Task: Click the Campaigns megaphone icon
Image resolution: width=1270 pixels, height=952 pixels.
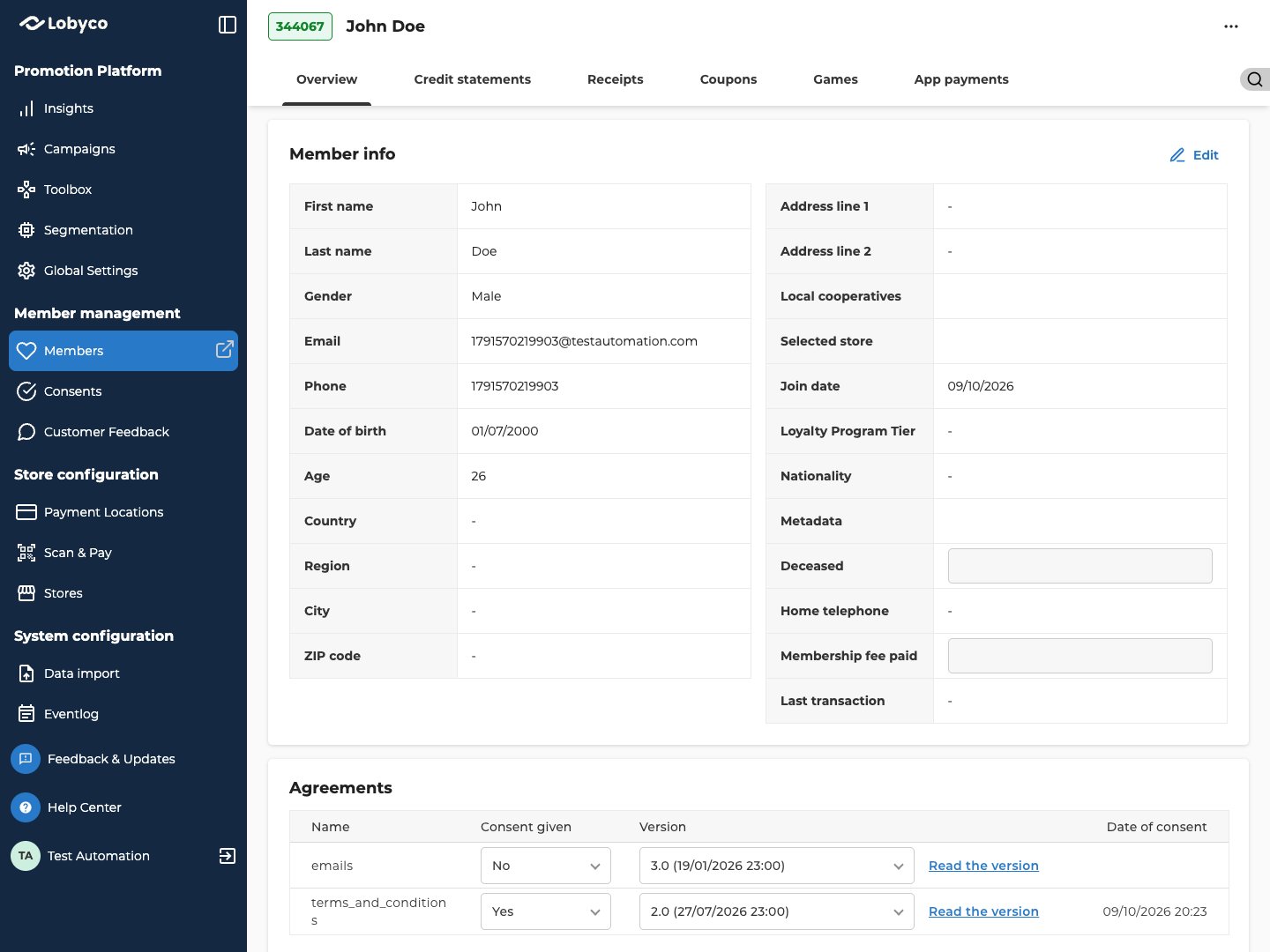Action: [26, 149]
